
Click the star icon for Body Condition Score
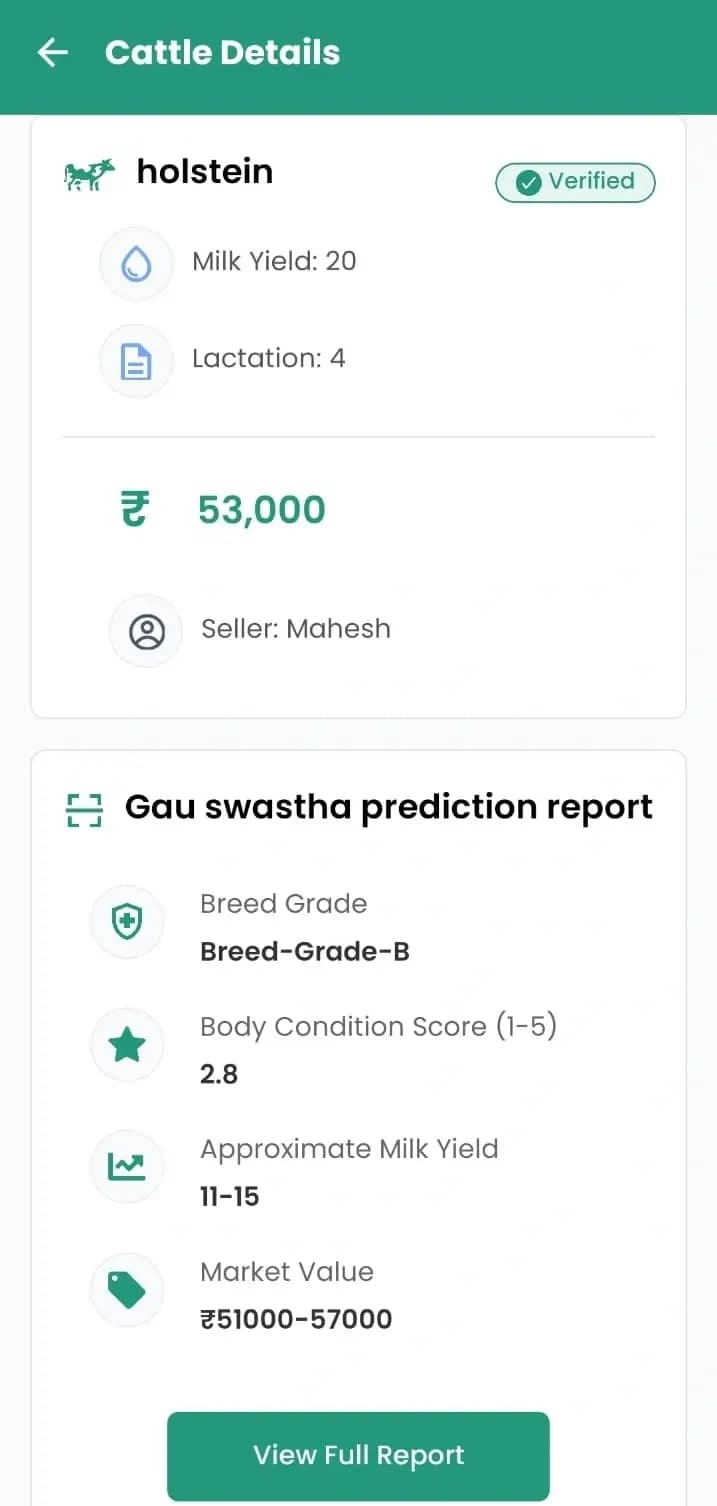point(127,1044)
